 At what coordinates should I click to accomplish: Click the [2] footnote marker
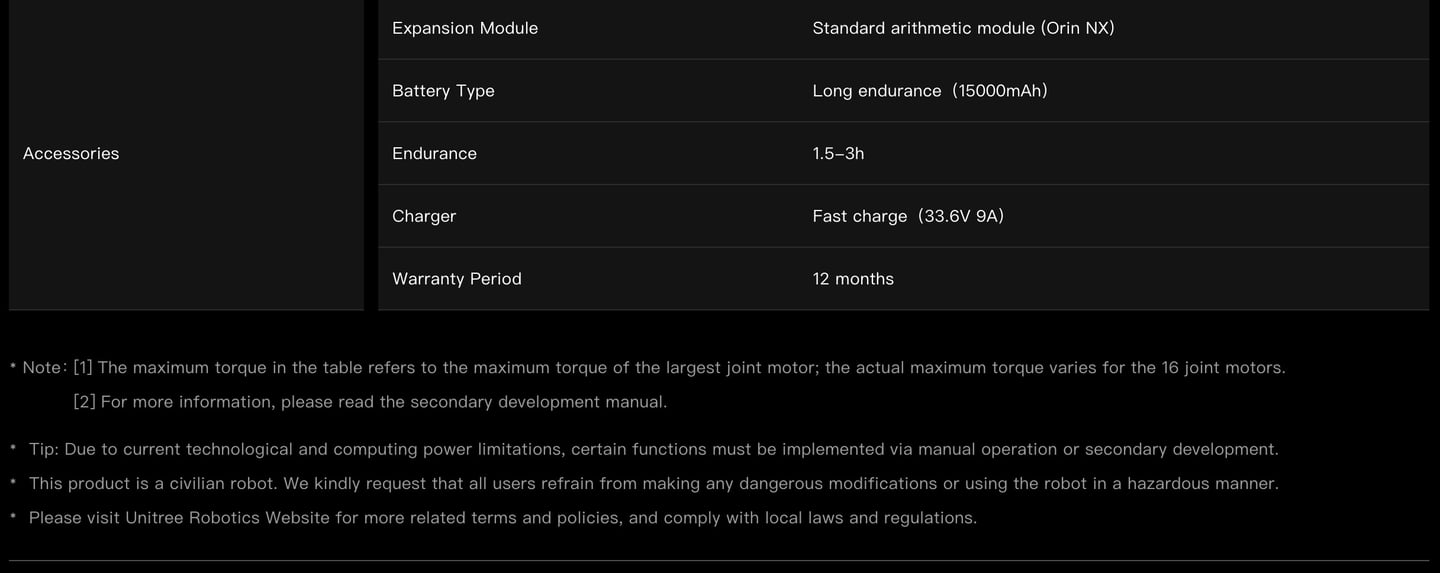pos(84,402)
